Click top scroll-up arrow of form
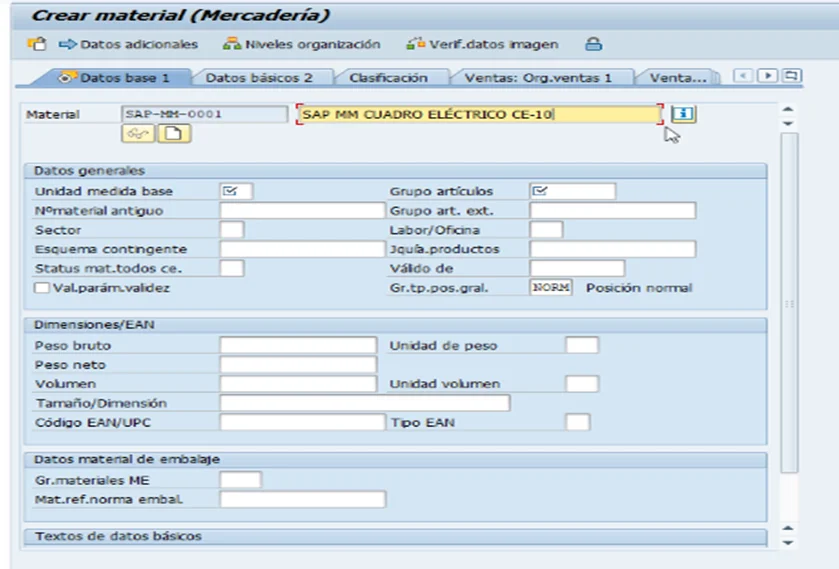This screenshot has height=569, width=839. click(788, 109)
